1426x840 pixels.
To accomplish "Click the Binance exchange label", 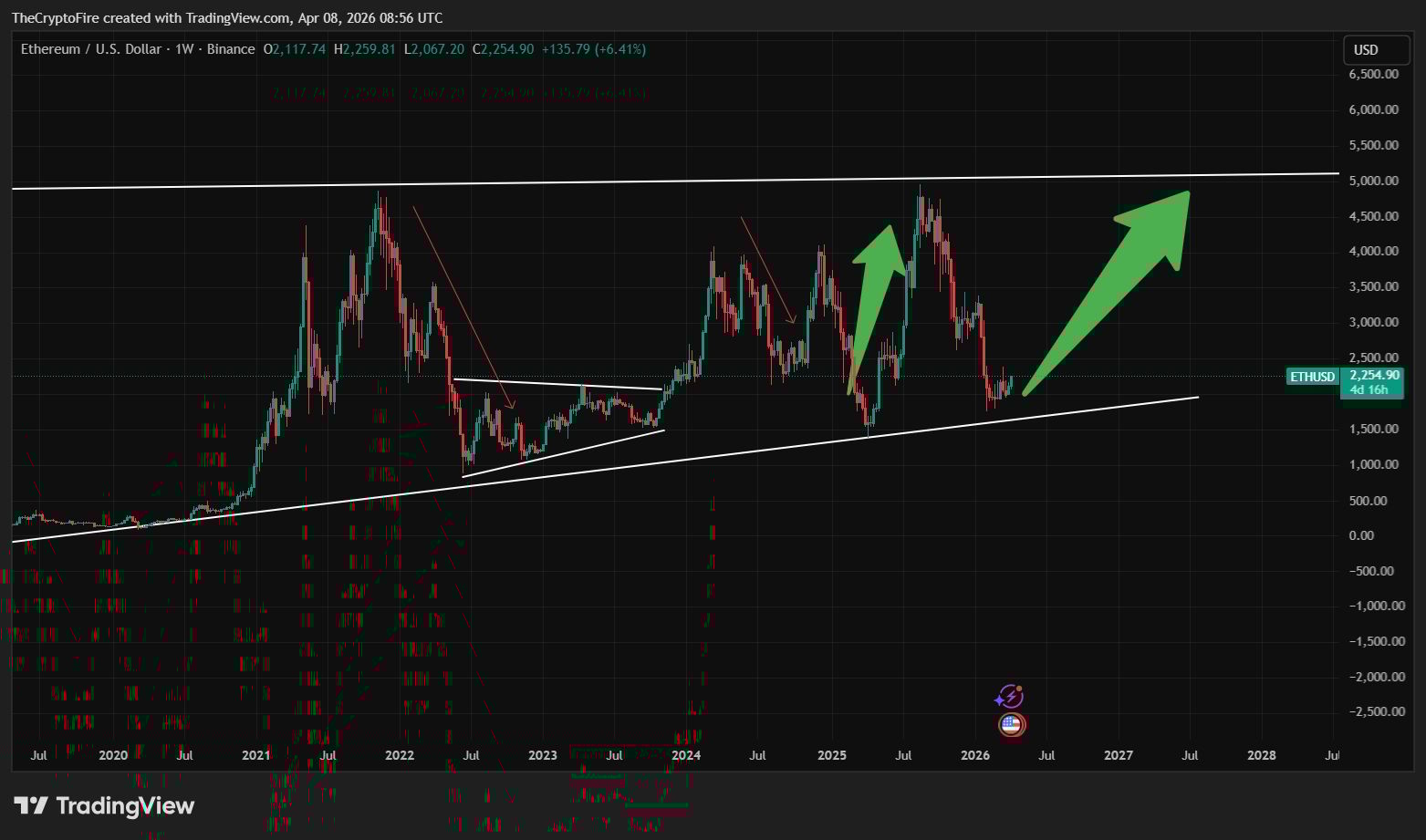I will pyautogui.click(x=231, y=49).
